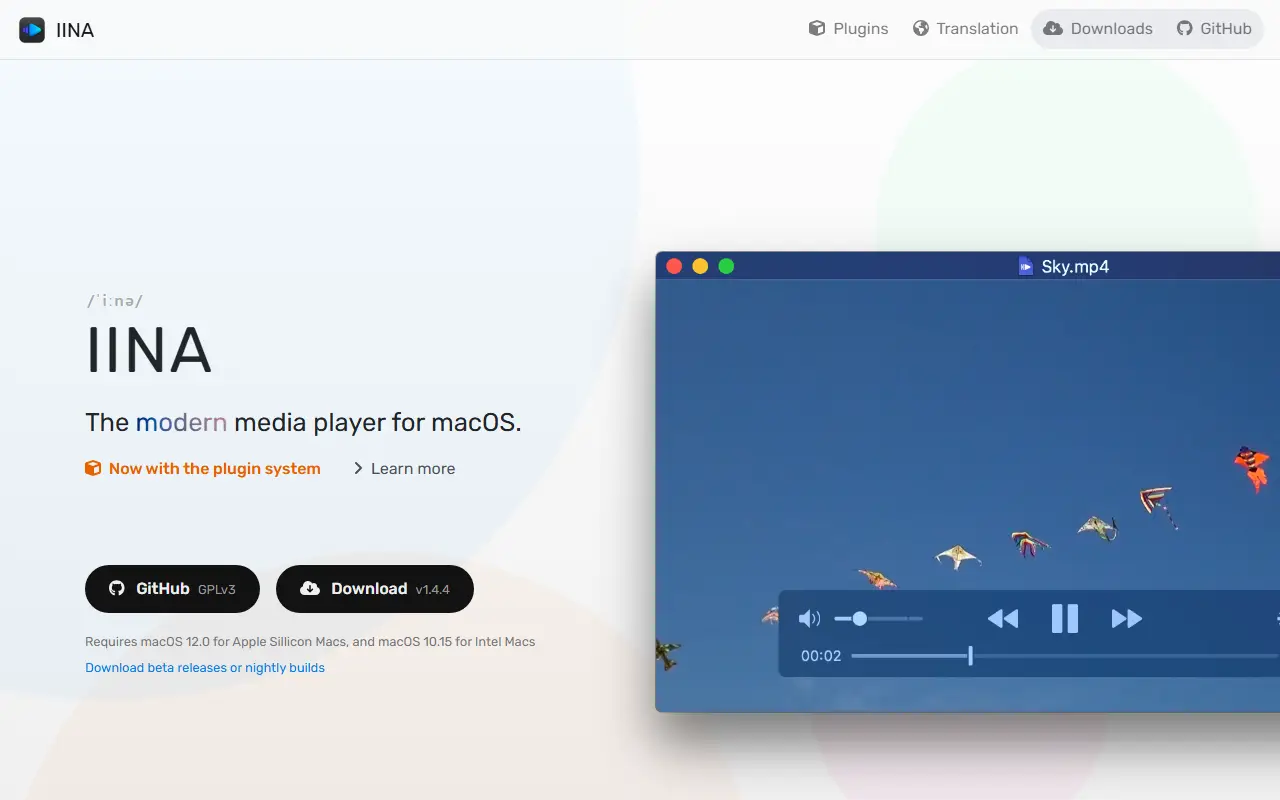The height and width of the screenshot is (800, 1280).
Task: Pause the Sky.mp4 video
Action: click(1065, 619)
